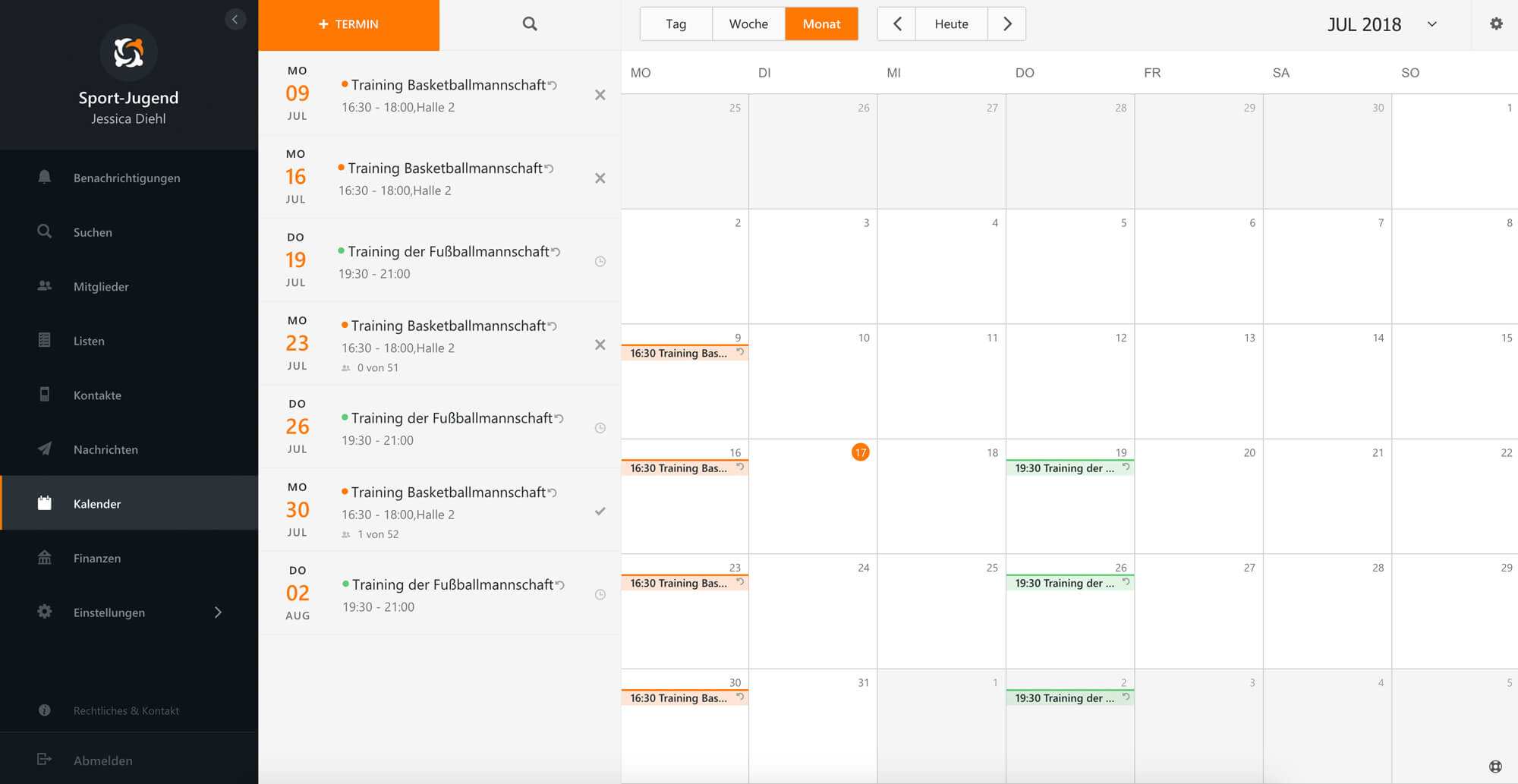The image size is (1518, 784).
Task: Expand the Einstellungen submenu
Action: pos(218,612)
